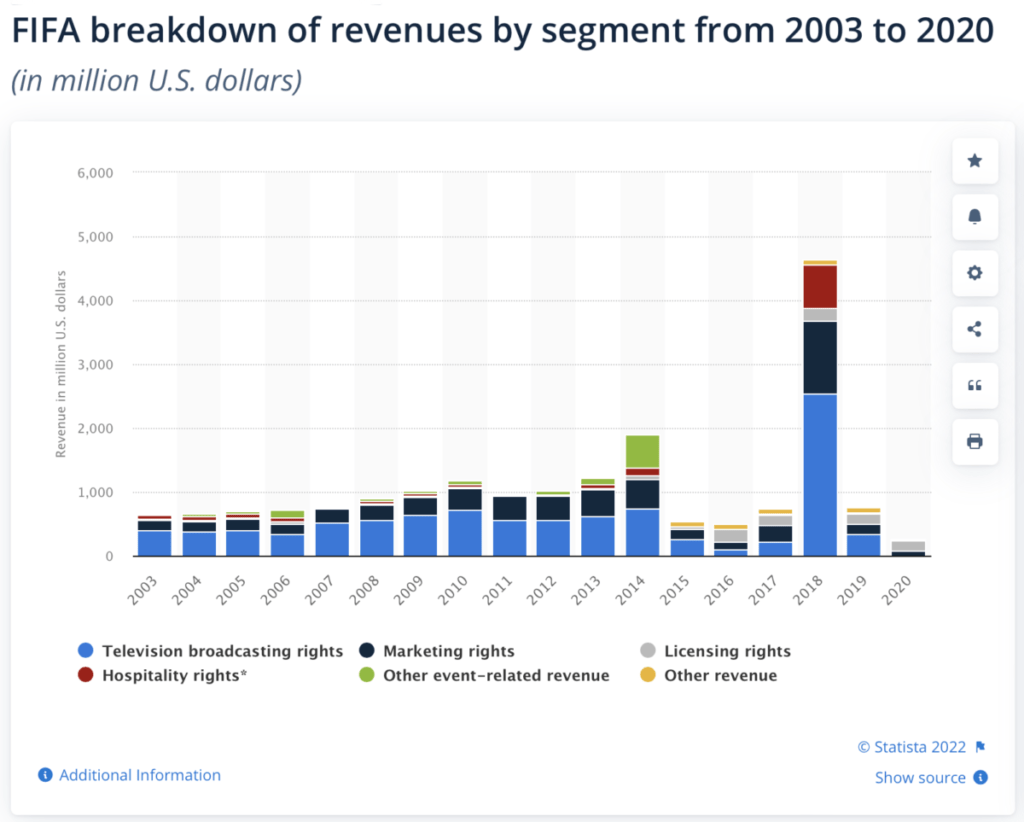Toggle Marketing rights legend series

tap(437, 651)
